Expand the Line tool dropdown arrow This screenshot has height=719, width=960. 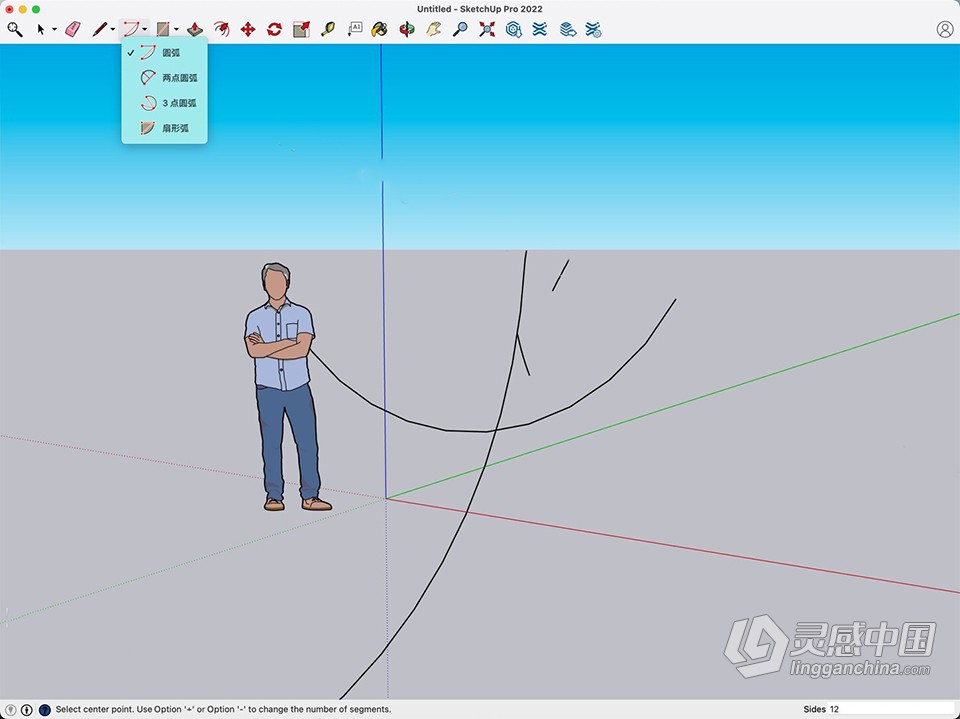(x=113, y=29)
